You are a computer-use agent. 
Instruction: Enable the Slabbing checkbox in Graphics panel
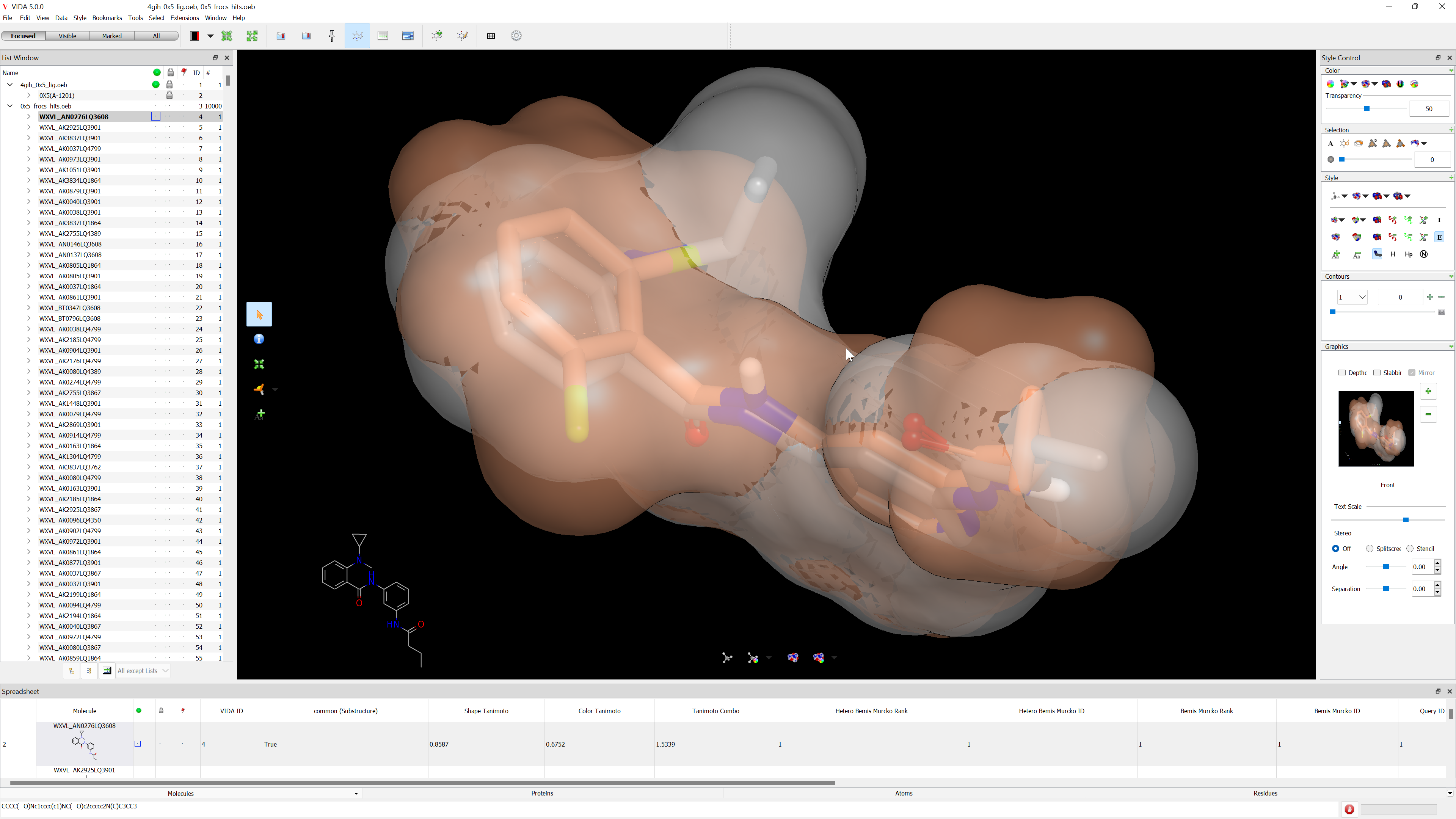click(1378, 372)
